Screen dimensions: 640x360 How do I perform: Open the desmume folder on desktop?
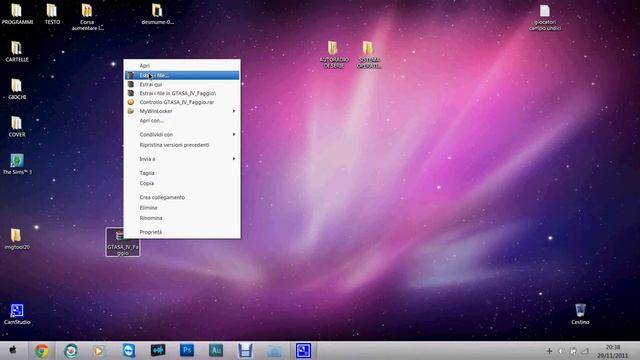pyautogui.click(x=158, y=13)
